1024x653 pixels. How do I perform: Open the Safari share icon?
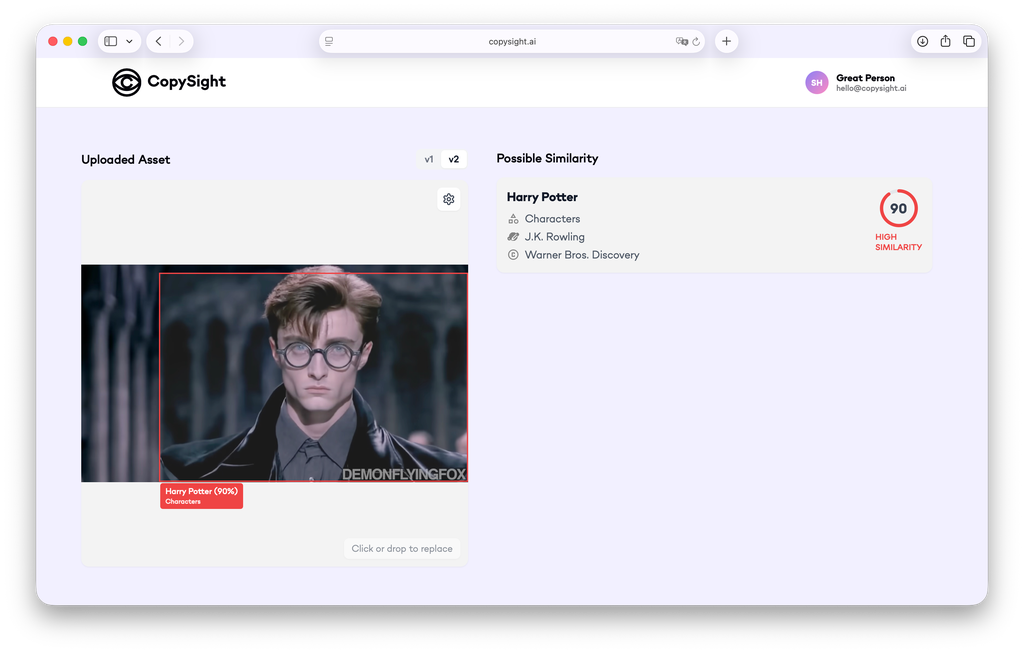click(x=946, y=41)
